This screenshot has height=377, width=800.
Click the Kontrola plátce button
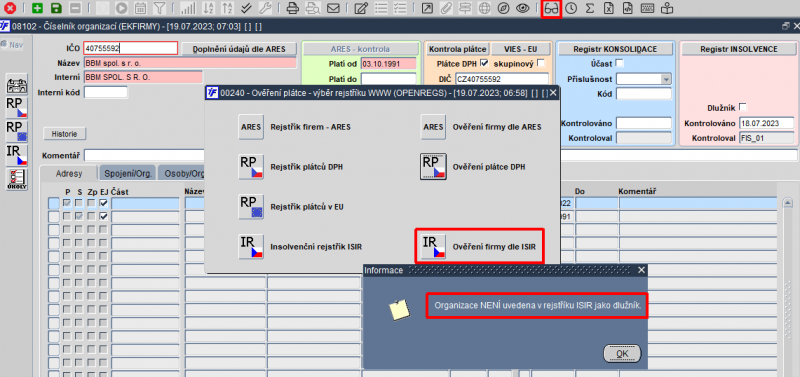[x=458, y=49]
